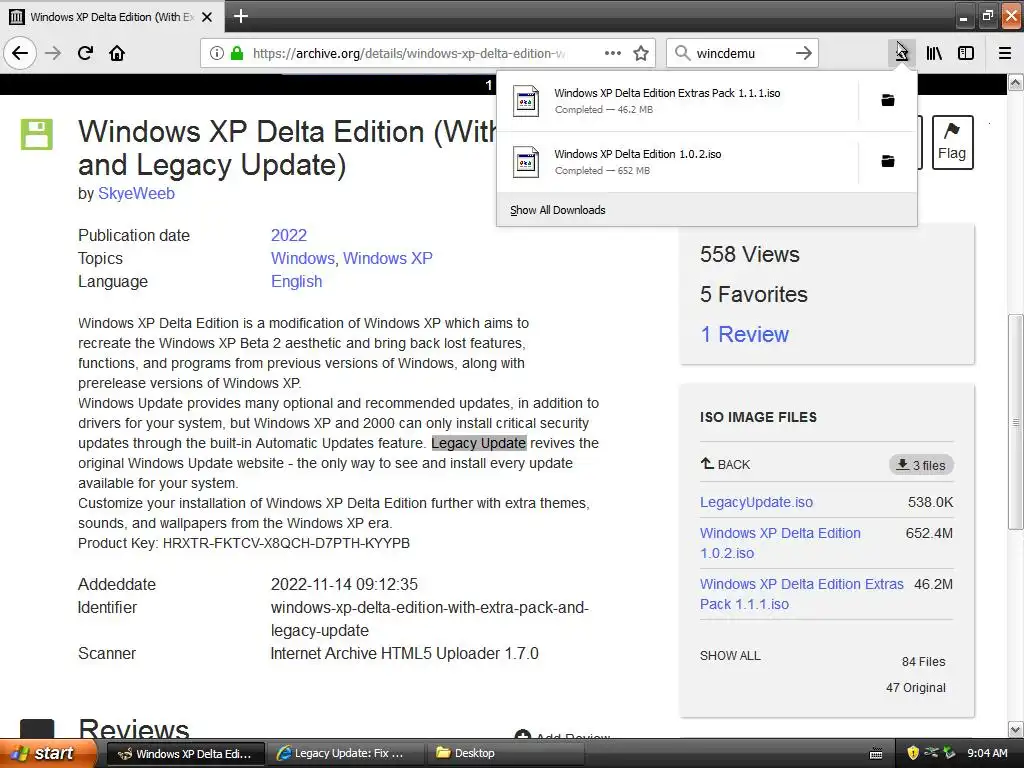Screen dimensions: 1024x768
Task: Open containing folder for Extras Pack download
Action: (x=888, y=101)
